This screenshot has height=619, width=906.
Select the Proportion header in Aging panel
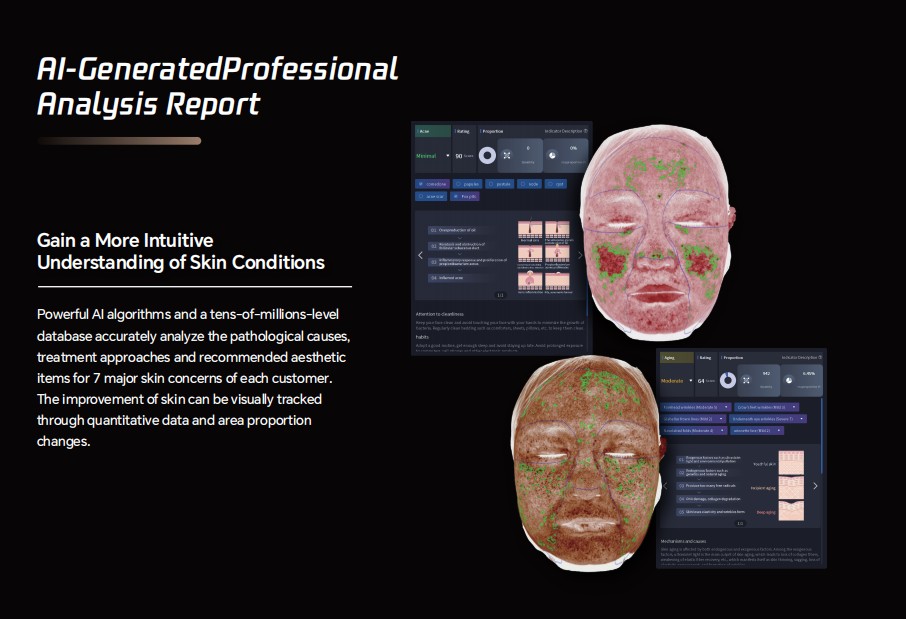click(x=733, y=358)
